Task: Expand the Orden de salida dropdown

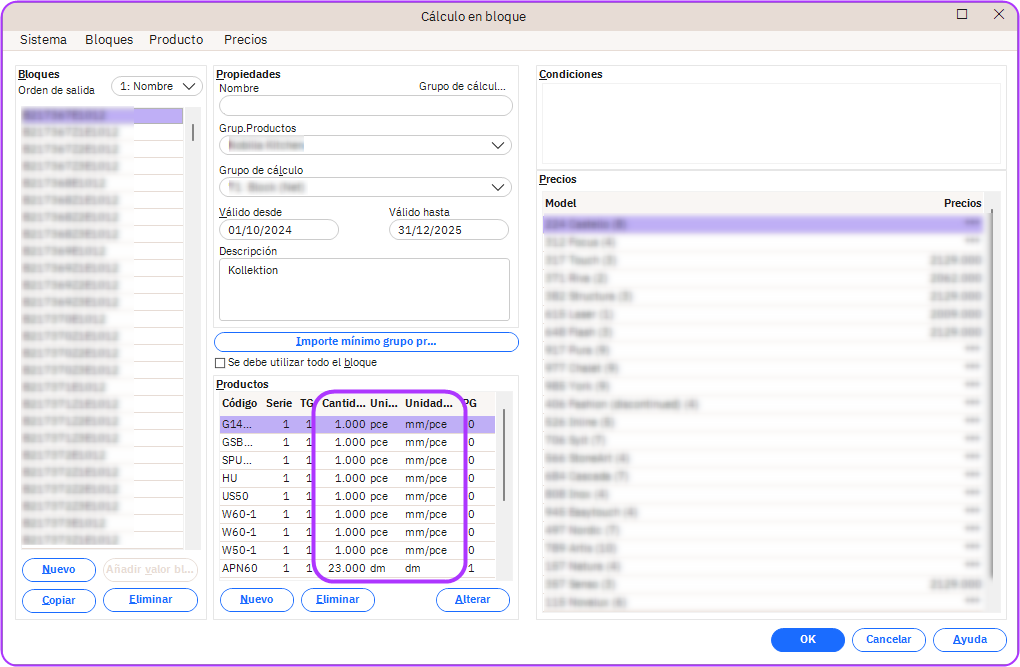Action: click(x=157, y=87)
